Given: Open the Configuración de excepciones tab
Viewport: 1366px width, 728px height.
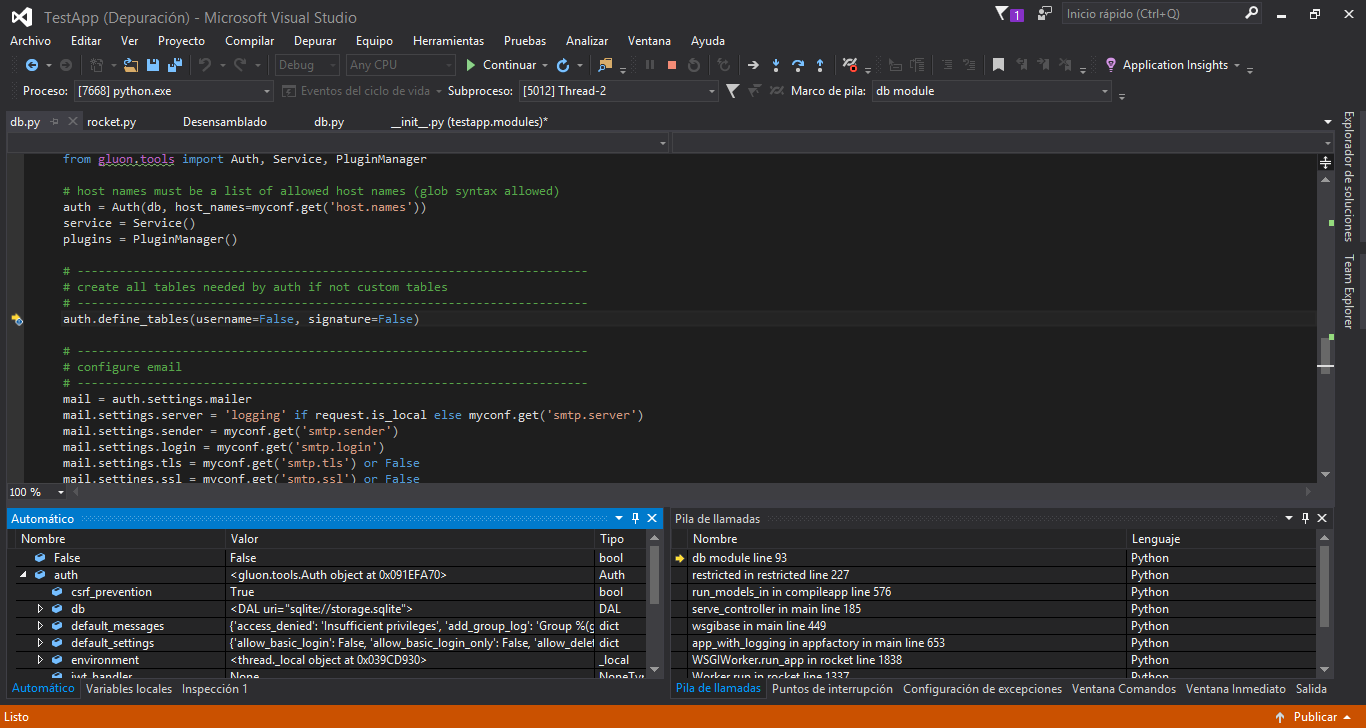Looking at the screenshot, I should (x=982, y=689).
